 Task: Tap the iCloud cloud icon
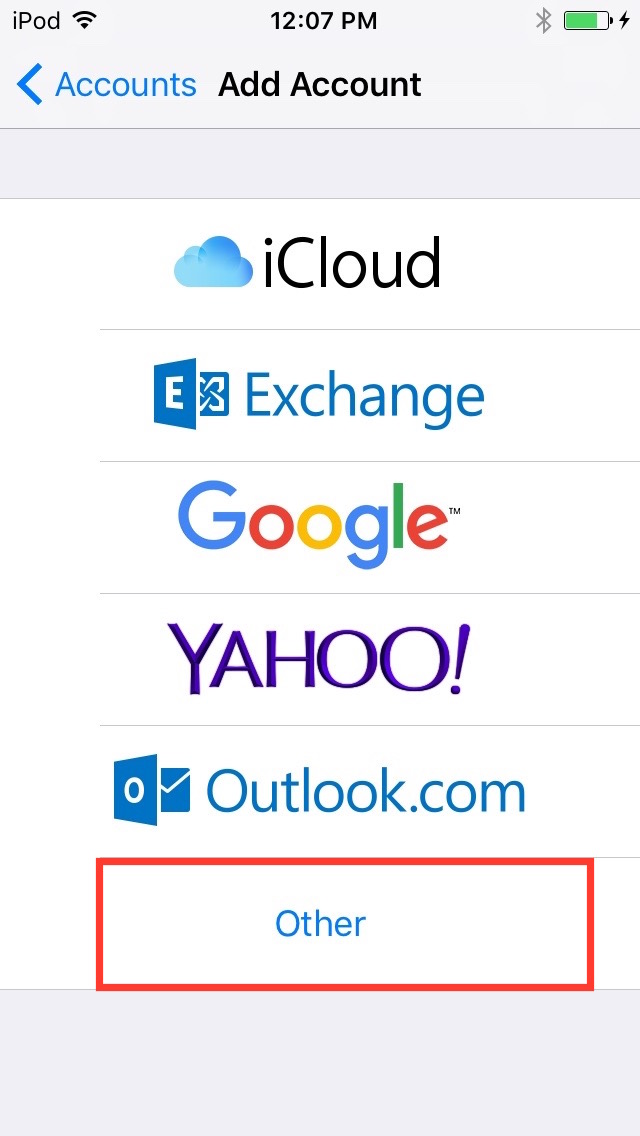point(213,264)
